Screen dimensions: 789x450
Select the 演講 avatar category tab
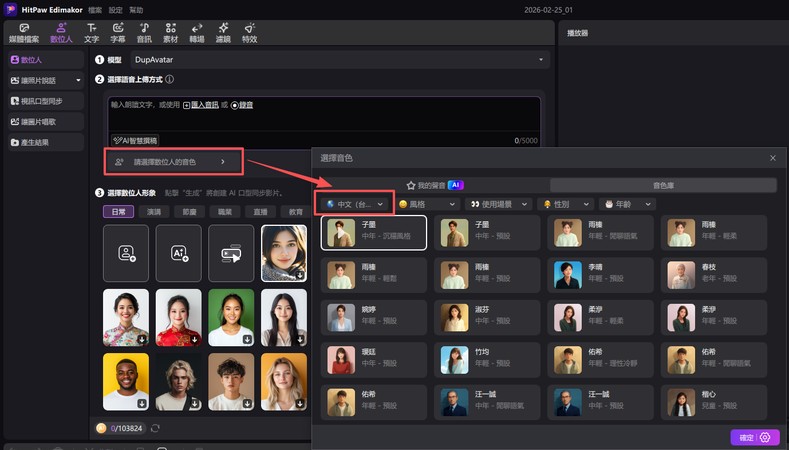point(154,212)
